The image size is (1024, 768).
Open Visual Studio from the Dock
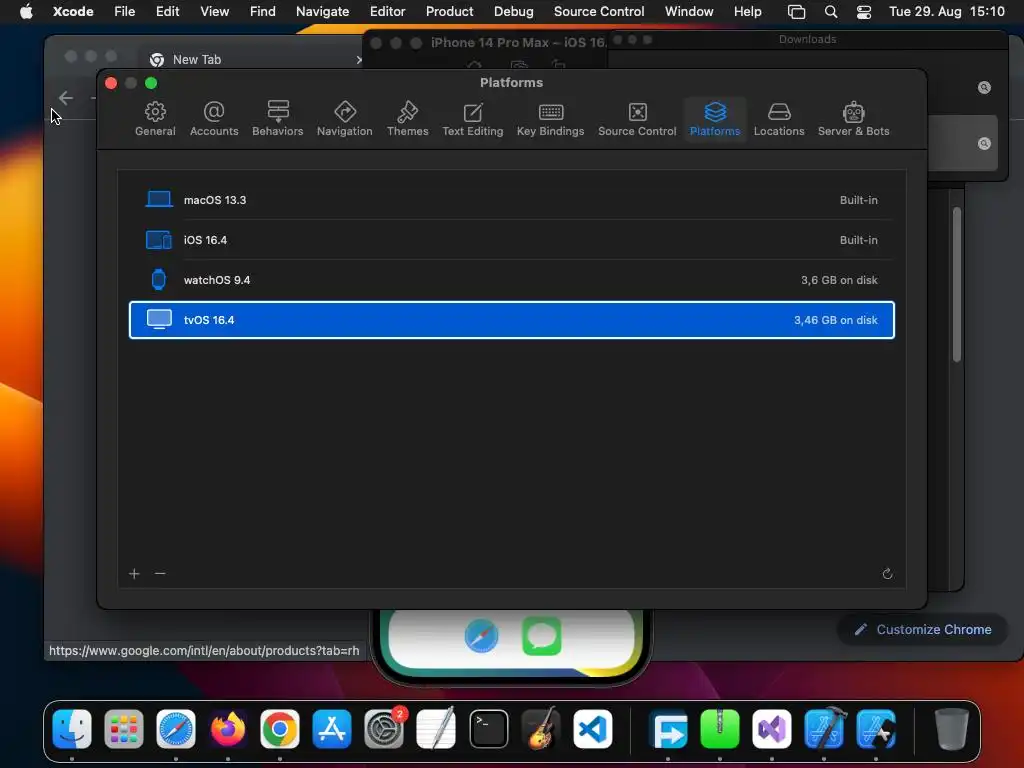pos(772,729)
